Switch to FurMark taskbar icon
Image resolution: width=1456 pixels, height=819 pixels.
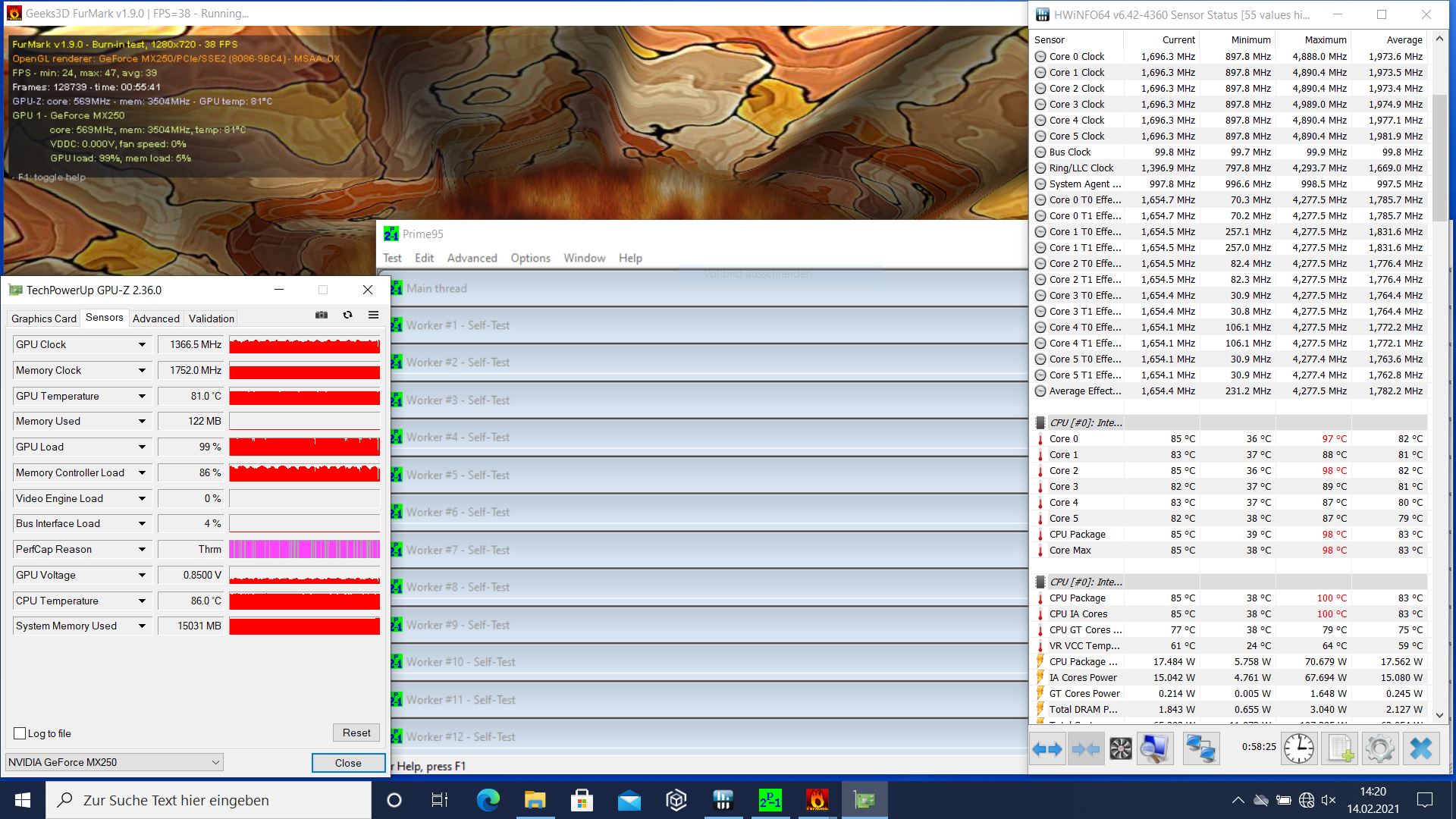[817, 800]
